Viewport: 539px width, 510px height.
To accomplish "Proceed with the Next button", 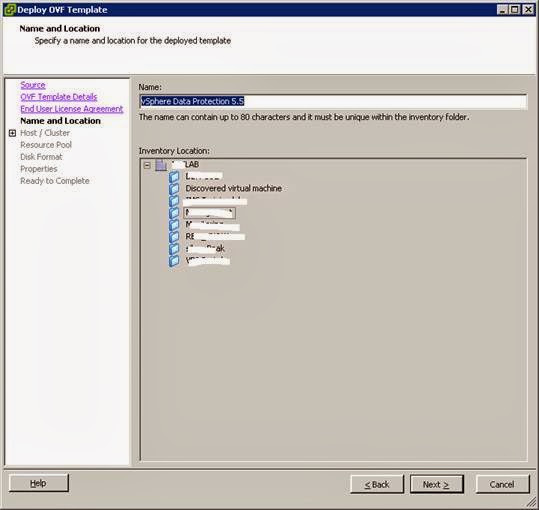I will 437,484.
